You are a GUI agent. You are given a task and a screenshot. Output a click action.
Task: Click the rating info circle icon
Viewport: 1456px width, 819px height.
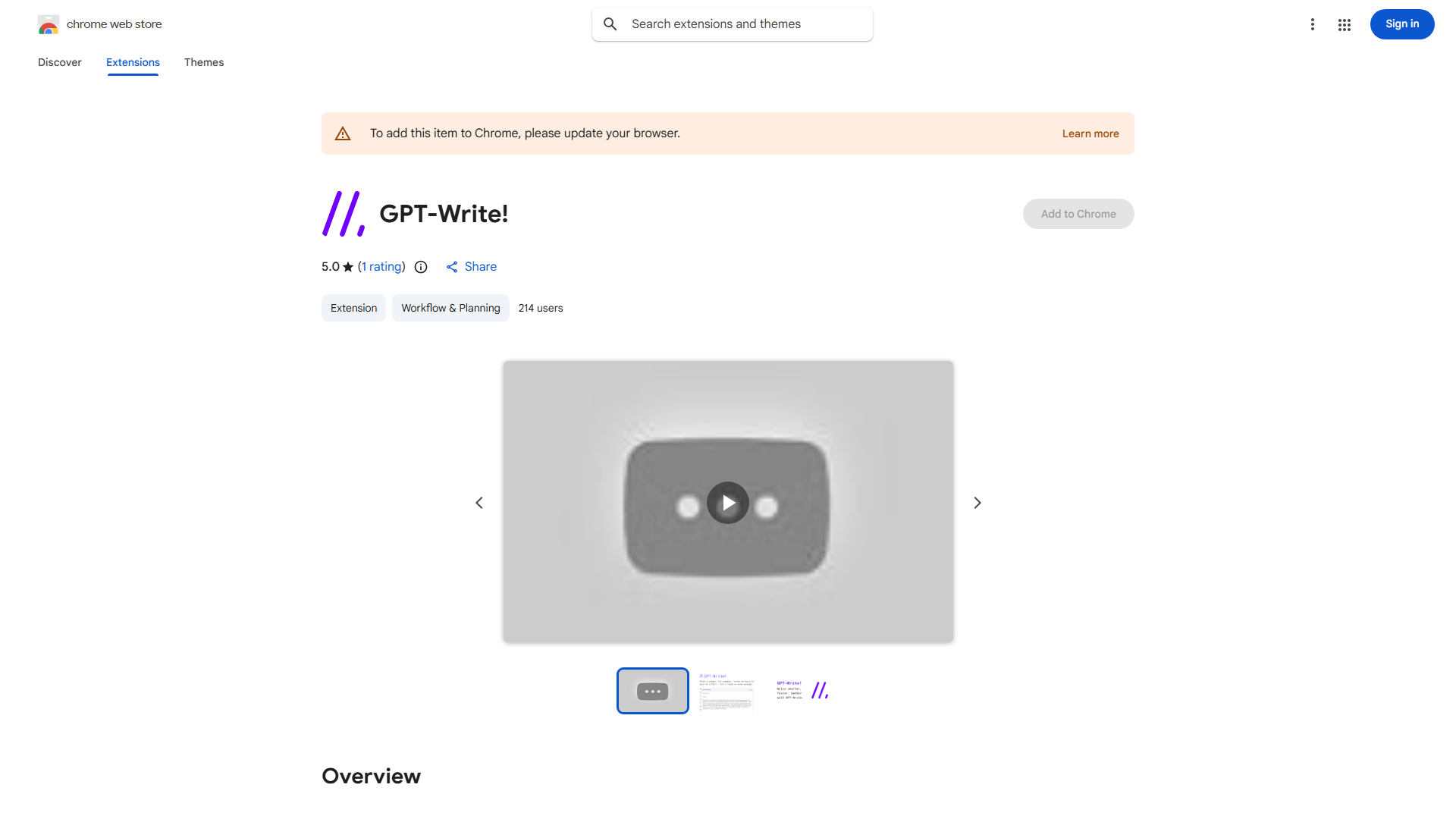click(421, 267)
